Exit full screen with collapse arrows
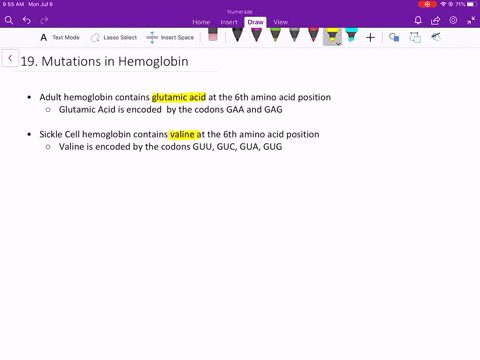Image resolution: width=480 pixels, height=360 pixels. click(471, 20)
